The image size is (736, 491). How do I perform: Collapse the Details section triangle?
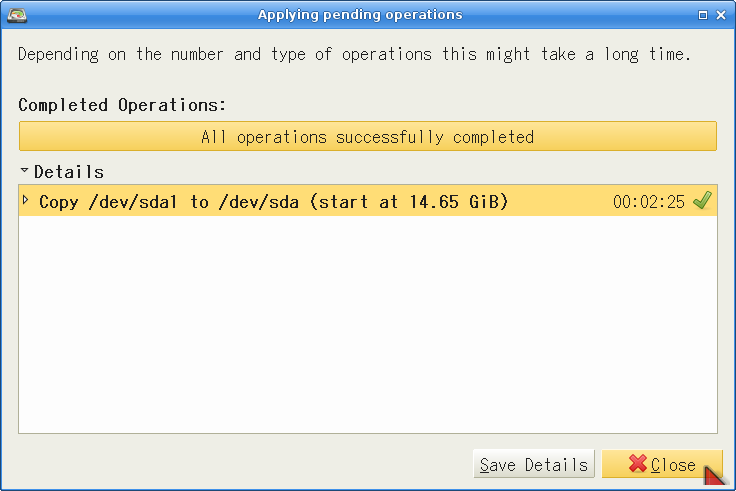25,171
